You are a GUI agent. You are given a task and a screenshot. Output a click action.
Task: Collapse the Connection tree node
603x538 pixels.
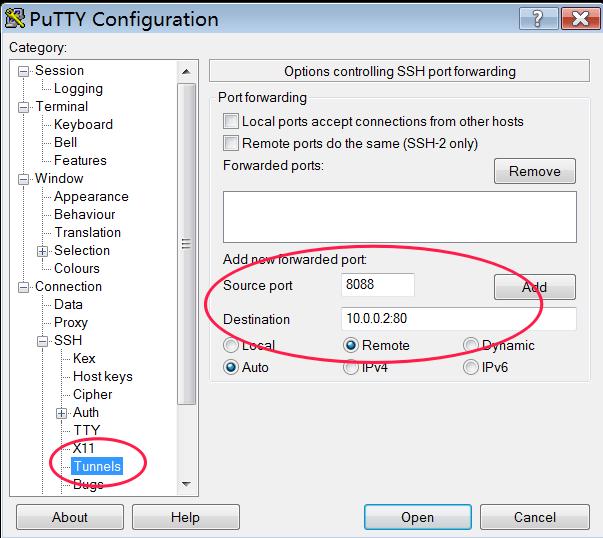coord(23,287)
